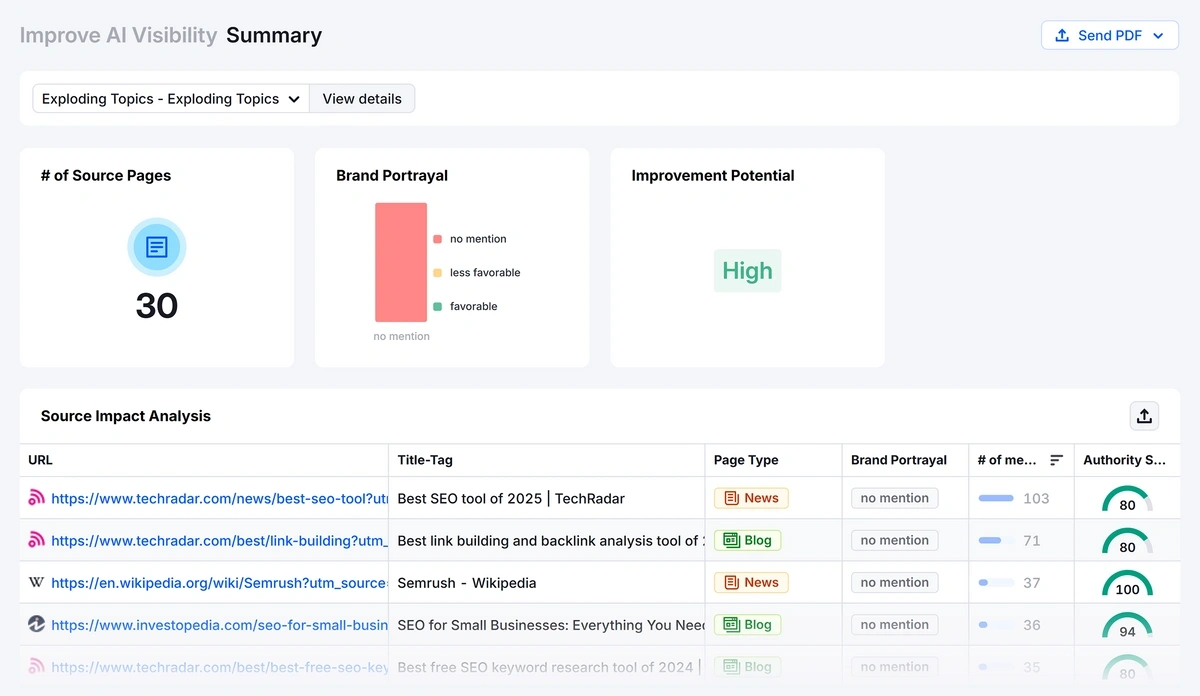The image size is (1200, 696).
Task: Open the Exploding Topics project dropdown
Action: (171, 99)
